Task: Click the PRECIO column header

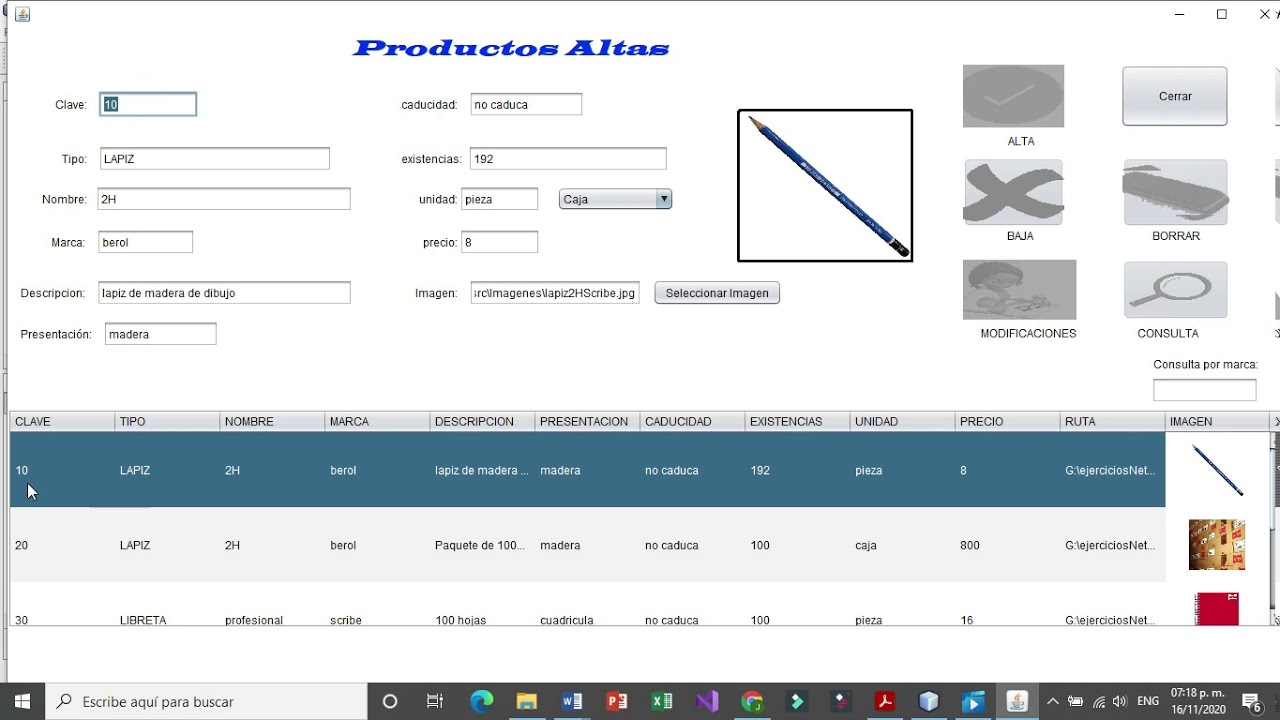Action: pos(1007,422)
